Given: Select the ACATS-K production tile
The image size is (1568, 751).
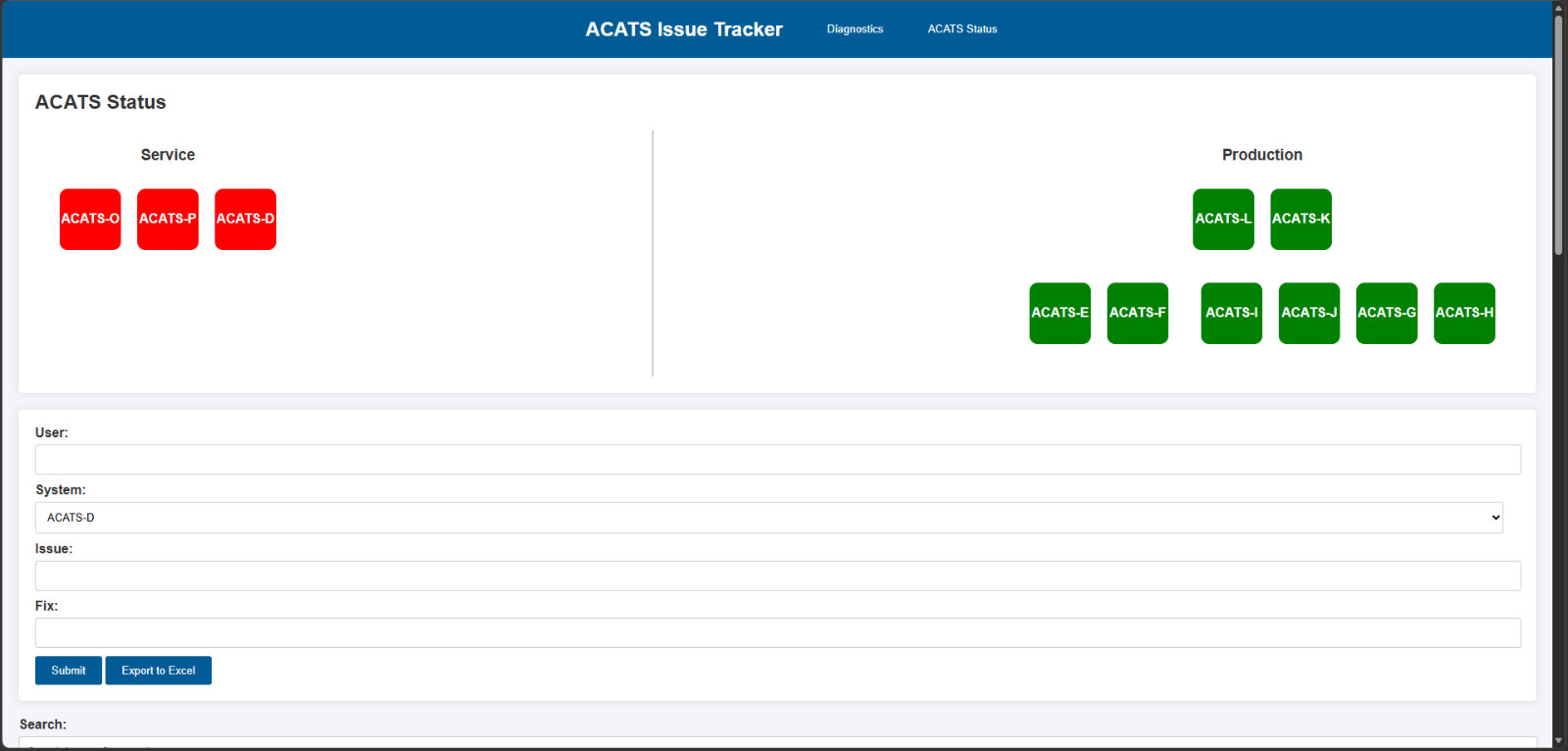Looking at the screenshot, I should [x=1300, y=220].
